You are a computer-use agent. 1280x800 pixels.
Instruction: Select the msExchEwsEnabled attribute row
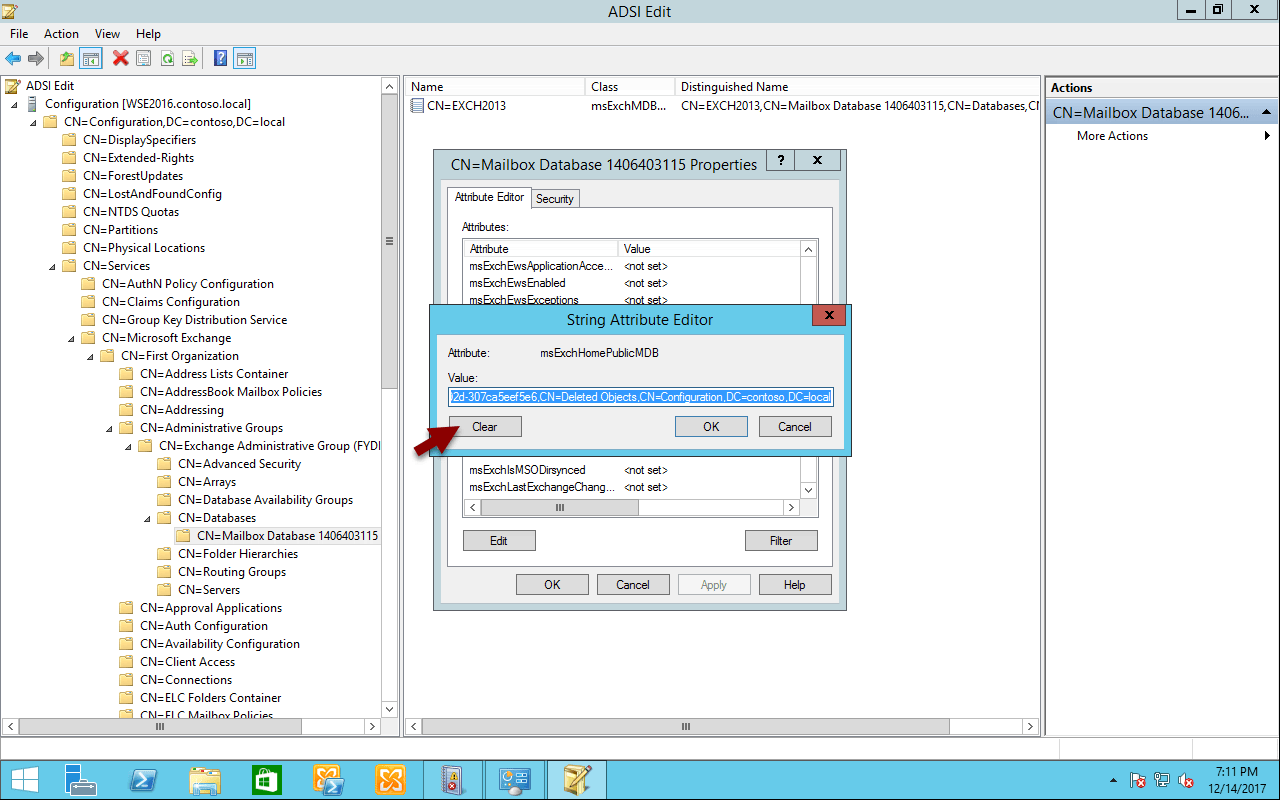coord(632,283)
